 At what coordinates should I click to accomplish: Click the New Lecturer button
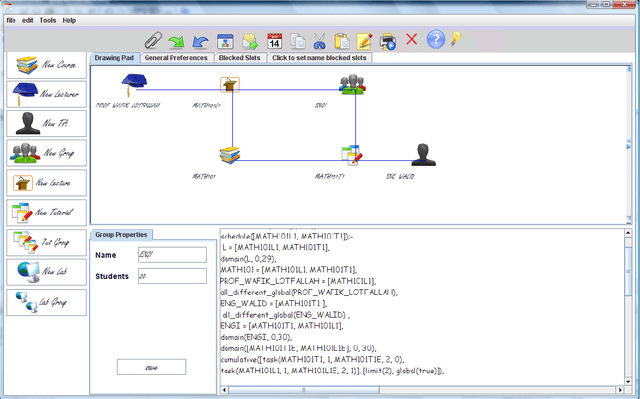tap(47, 94)
